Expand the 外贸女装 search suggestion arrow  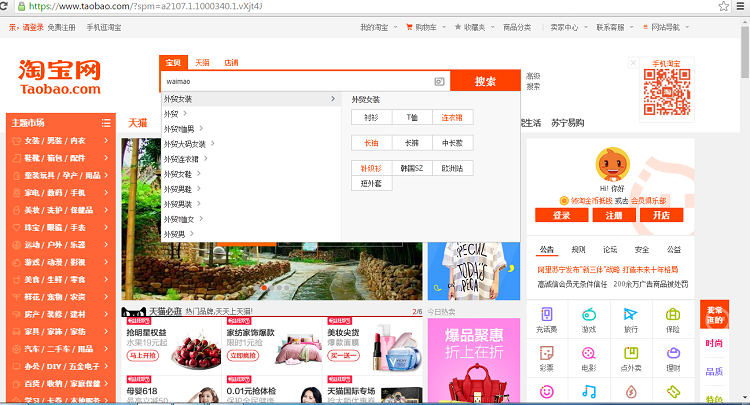(333, 99)
